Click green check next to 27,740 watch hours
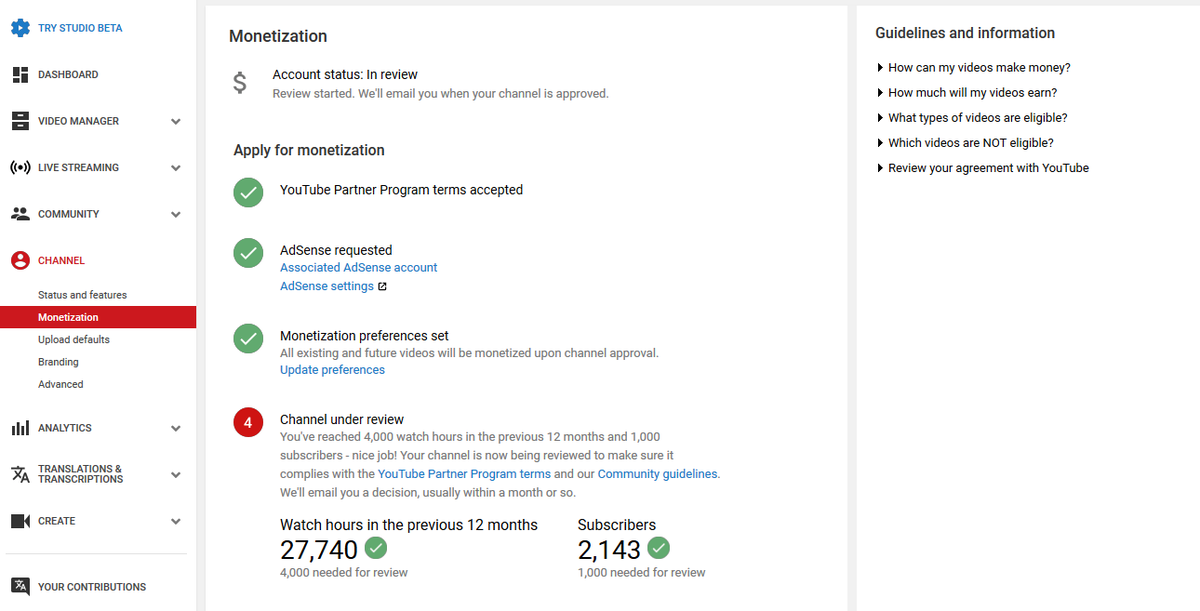The image size is (1200, 611). (x=376, y=548)
